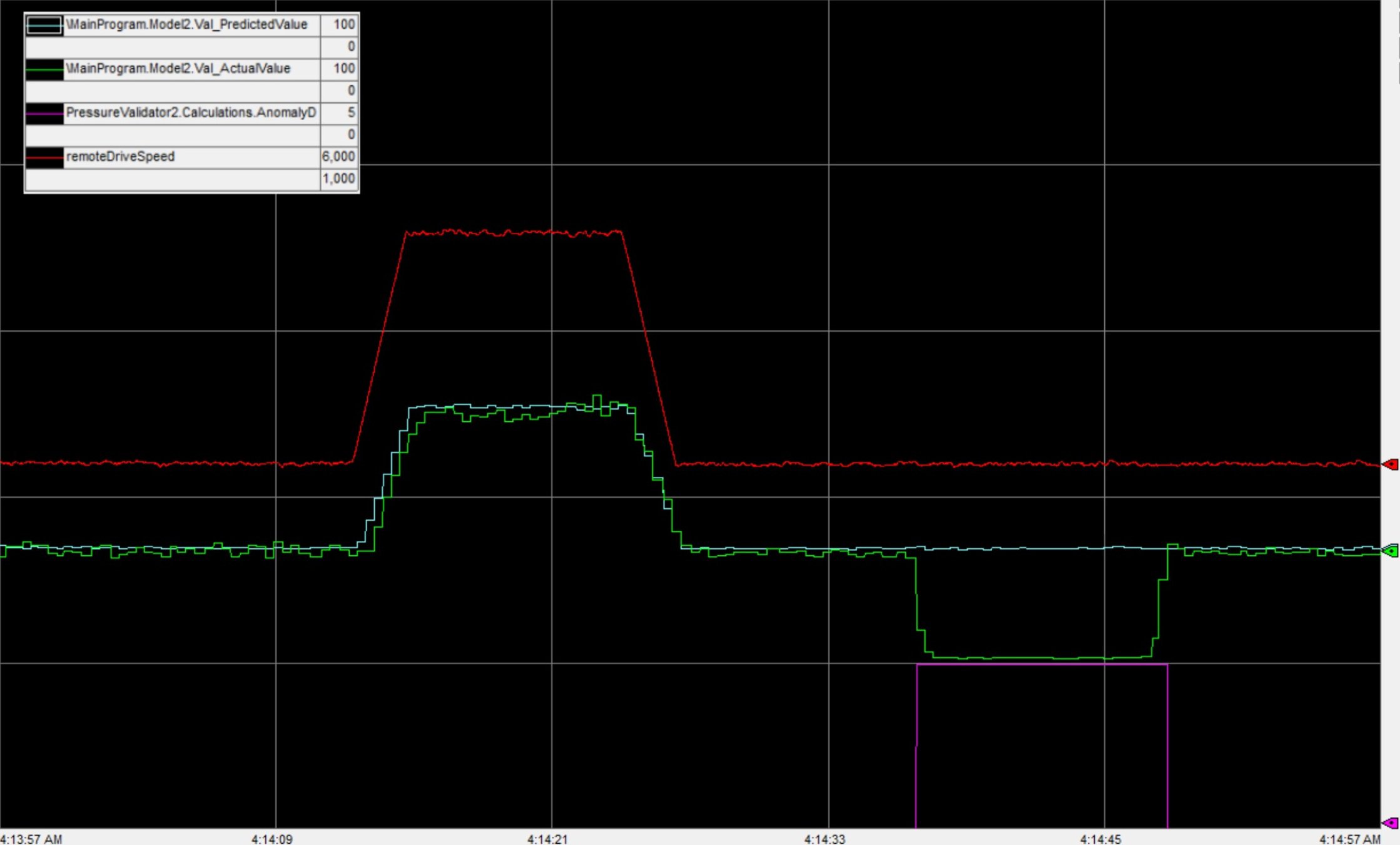Click the AnomalyD max value 5
Screen dimensions: 1400x845
[351, 113]
